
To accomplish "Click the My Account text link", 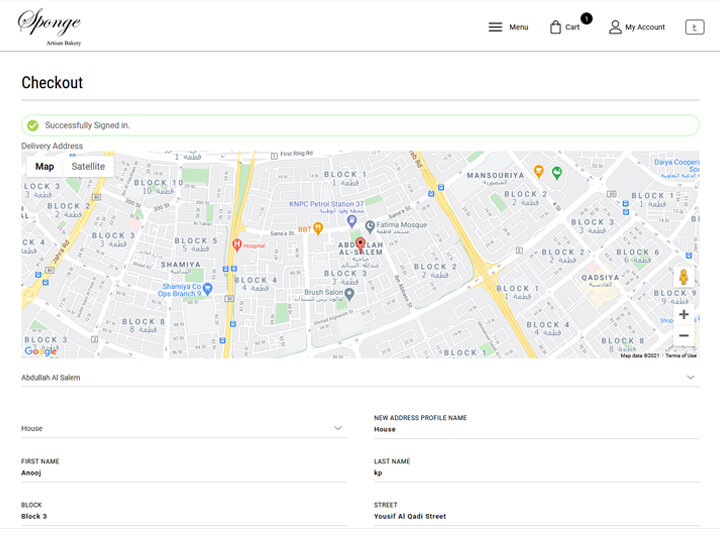I will (645, 27).
